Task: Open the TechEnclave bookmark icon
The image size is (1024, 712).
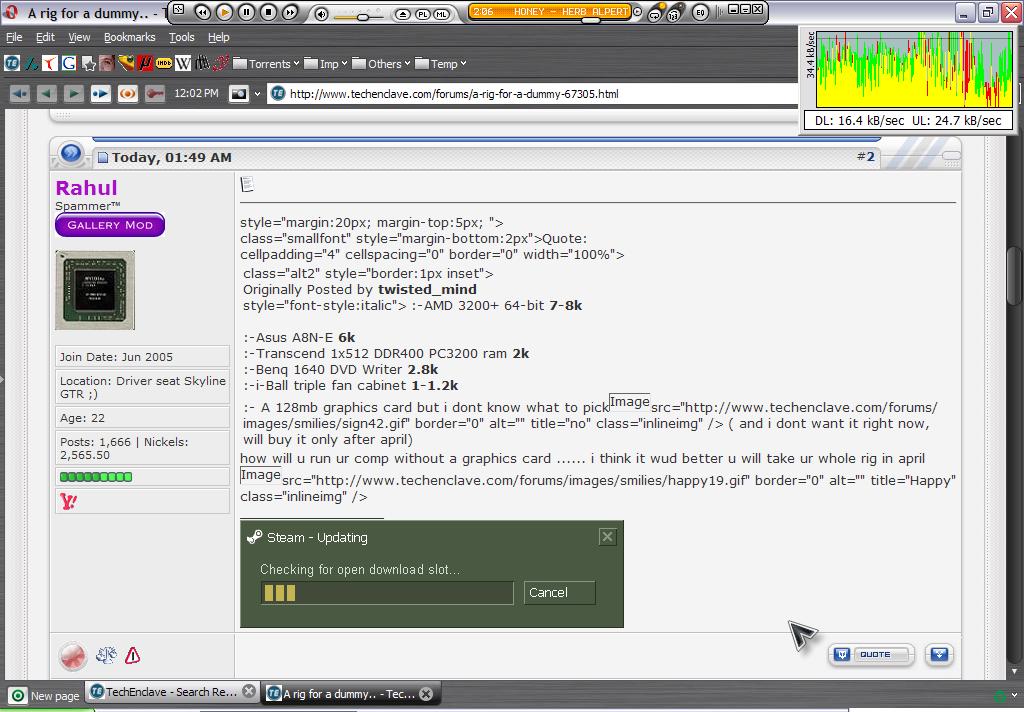Action: pos(12,63)
